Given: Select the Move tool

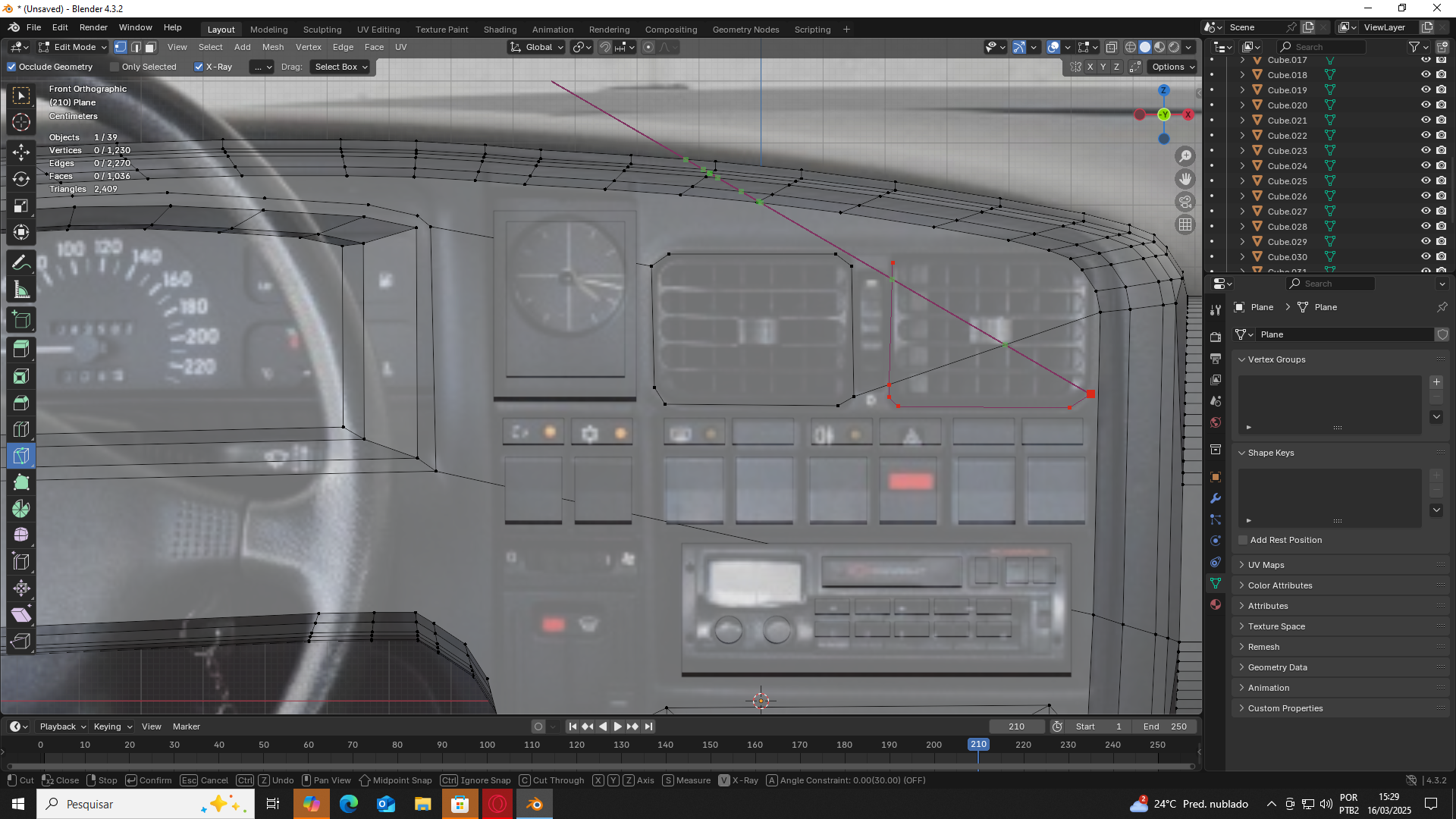Looking at the screenshot, I should [21, 152].
